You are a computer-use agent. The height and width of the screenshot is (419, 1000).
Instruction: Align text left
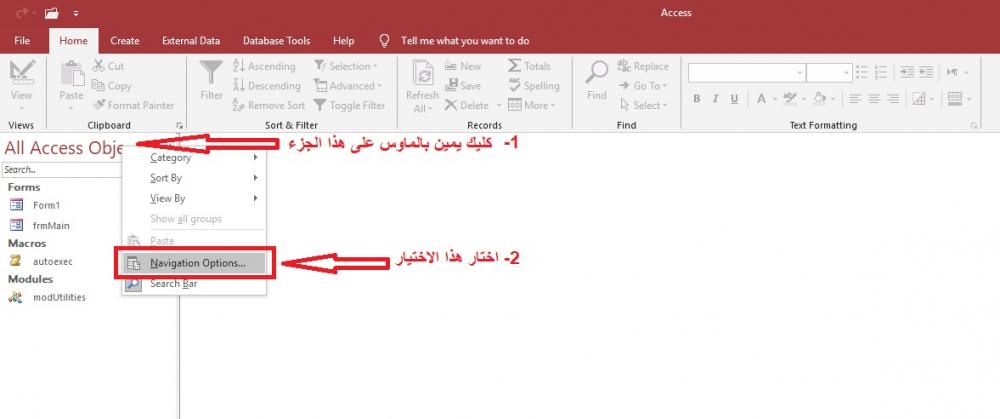(x=855, y=99)
